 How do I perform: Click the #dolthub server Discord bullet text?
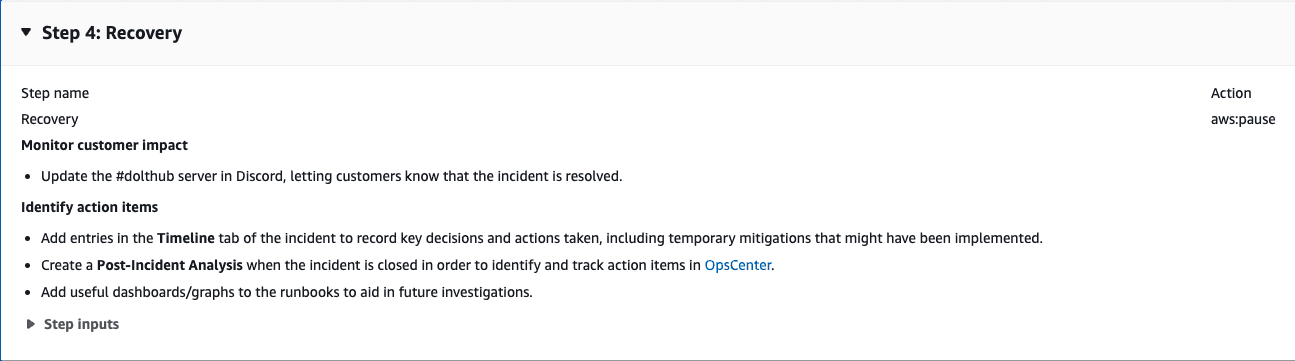pyautogui.click(x=331, y=176)
